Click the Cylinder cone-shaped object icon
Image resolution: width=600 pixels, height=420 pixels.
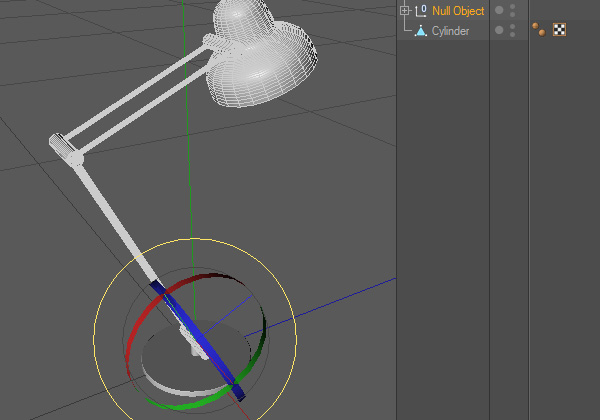(421, 31)
